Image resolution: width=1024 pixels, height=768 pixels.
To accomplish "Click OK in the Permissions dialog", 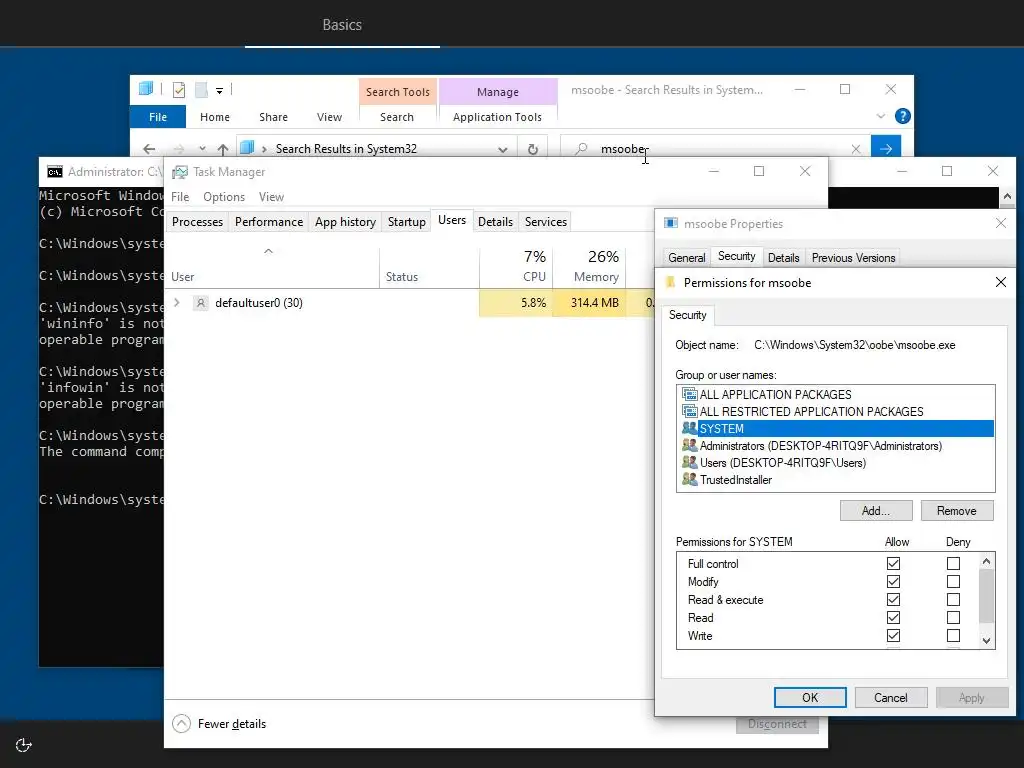I will pyautogui.click(x=810, y=697).
